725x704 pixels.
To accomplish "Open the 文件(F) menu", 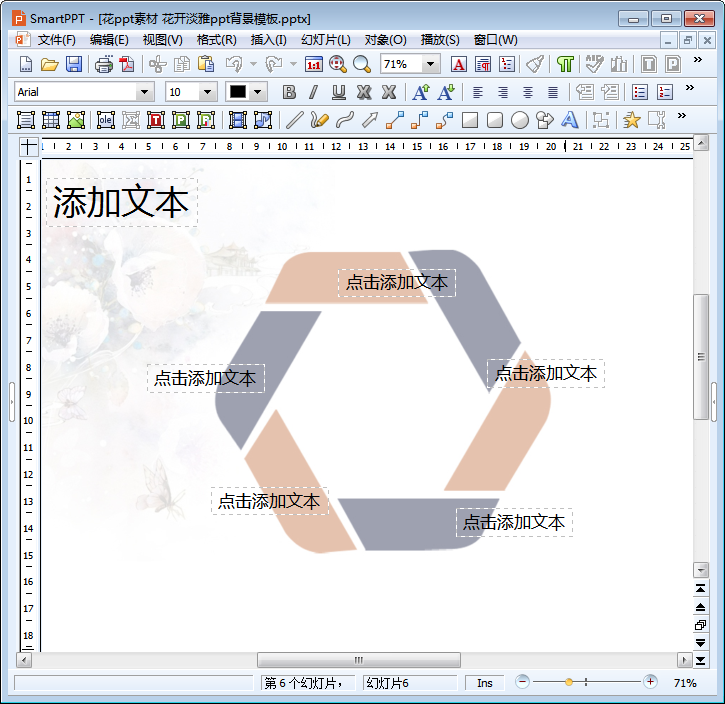I will [56, 40].
